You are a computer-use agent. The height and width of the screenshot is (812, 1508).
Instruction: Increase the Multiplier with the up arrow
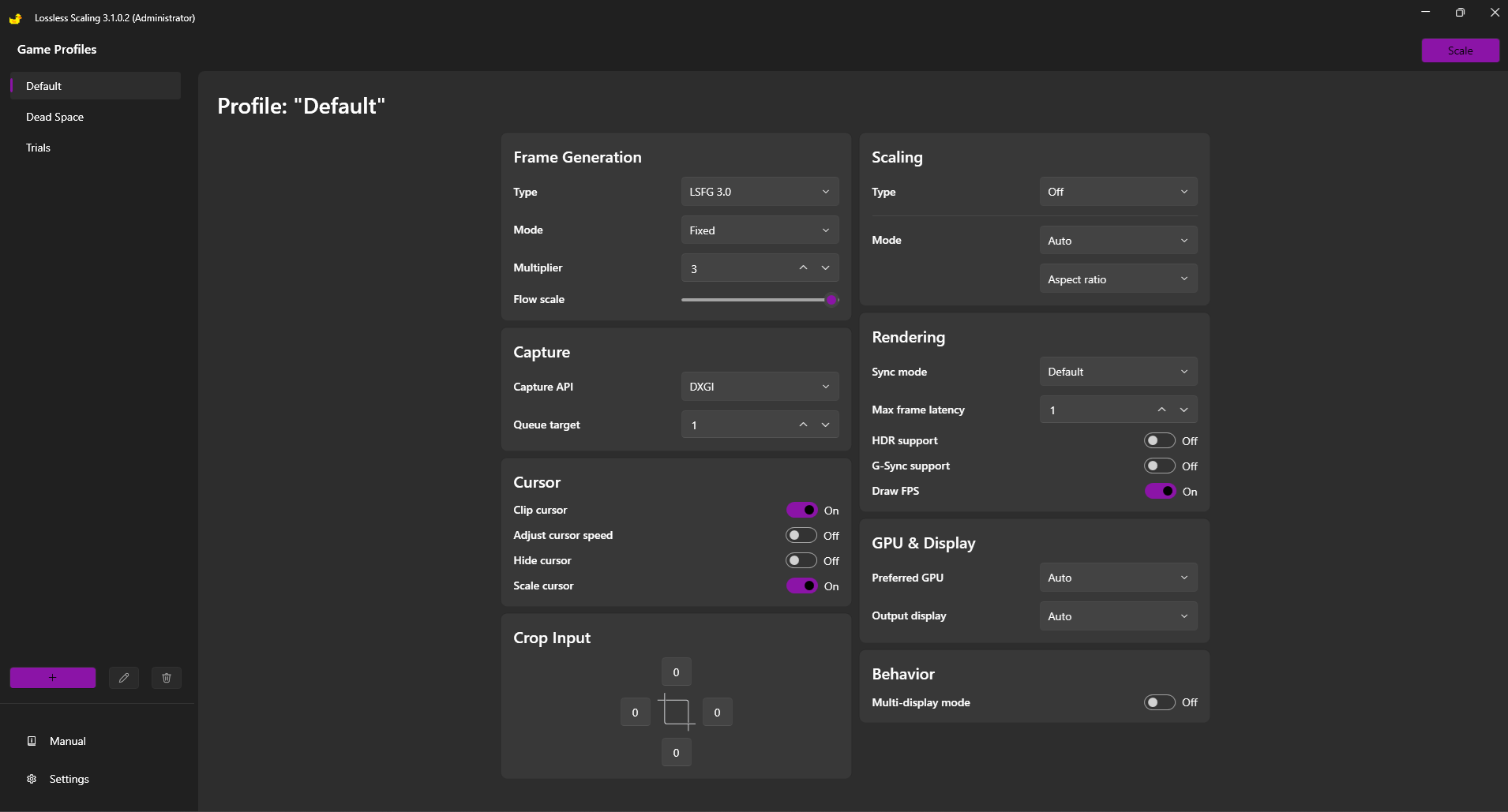point(803,268)
